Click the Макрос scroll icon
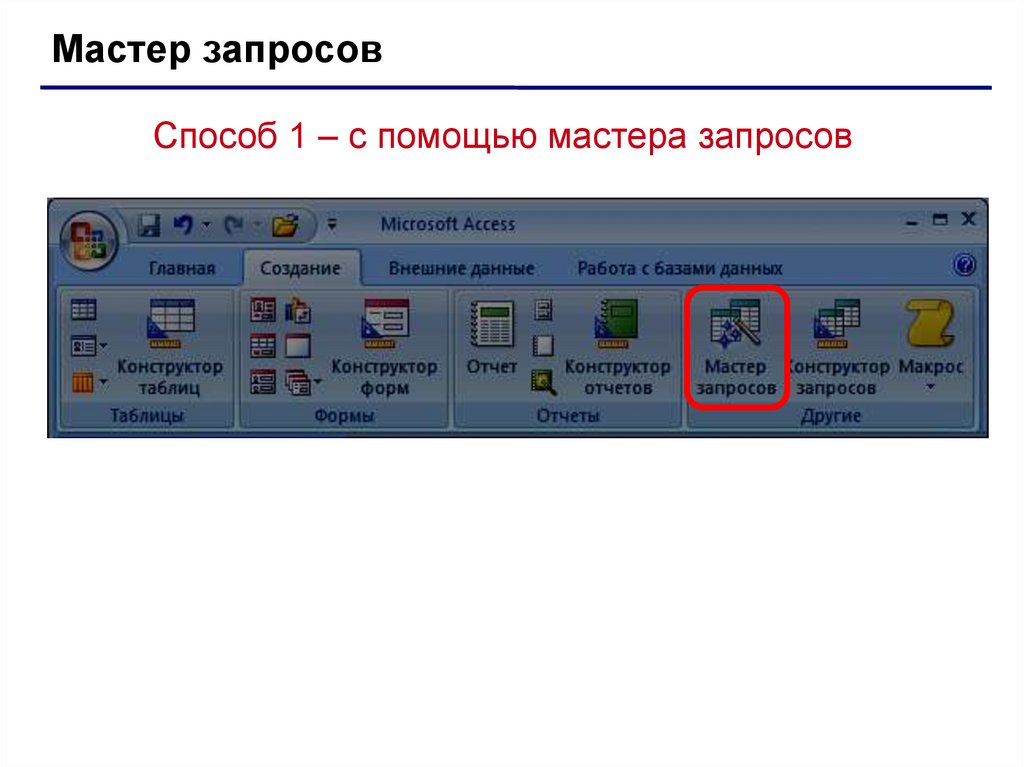Image resolution: width=1024 pixels, height=767 pixels. (x=931, y=323)
